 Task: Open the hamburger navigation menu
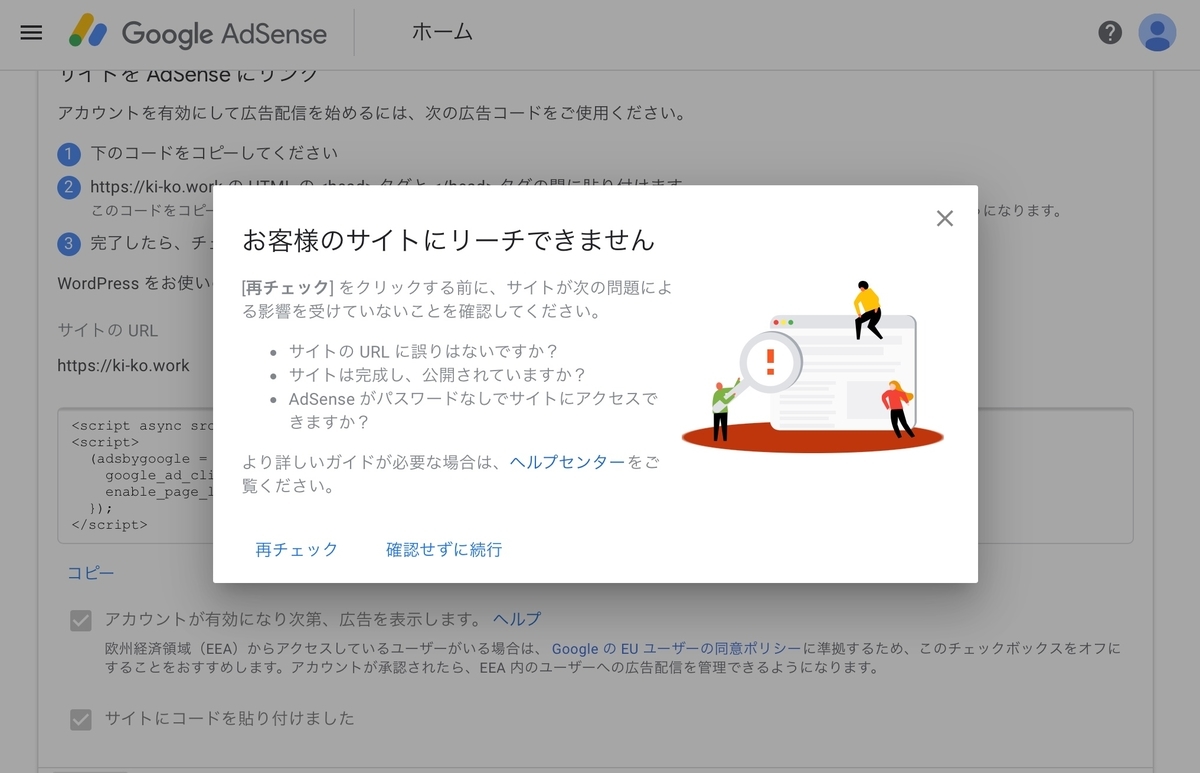31,32
